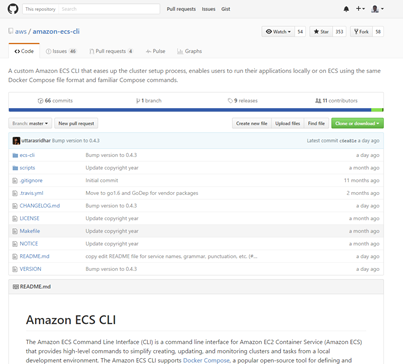Switch to the Graphs tab
Viewport: 403px width, 364px height.
[x=189, y=51]
